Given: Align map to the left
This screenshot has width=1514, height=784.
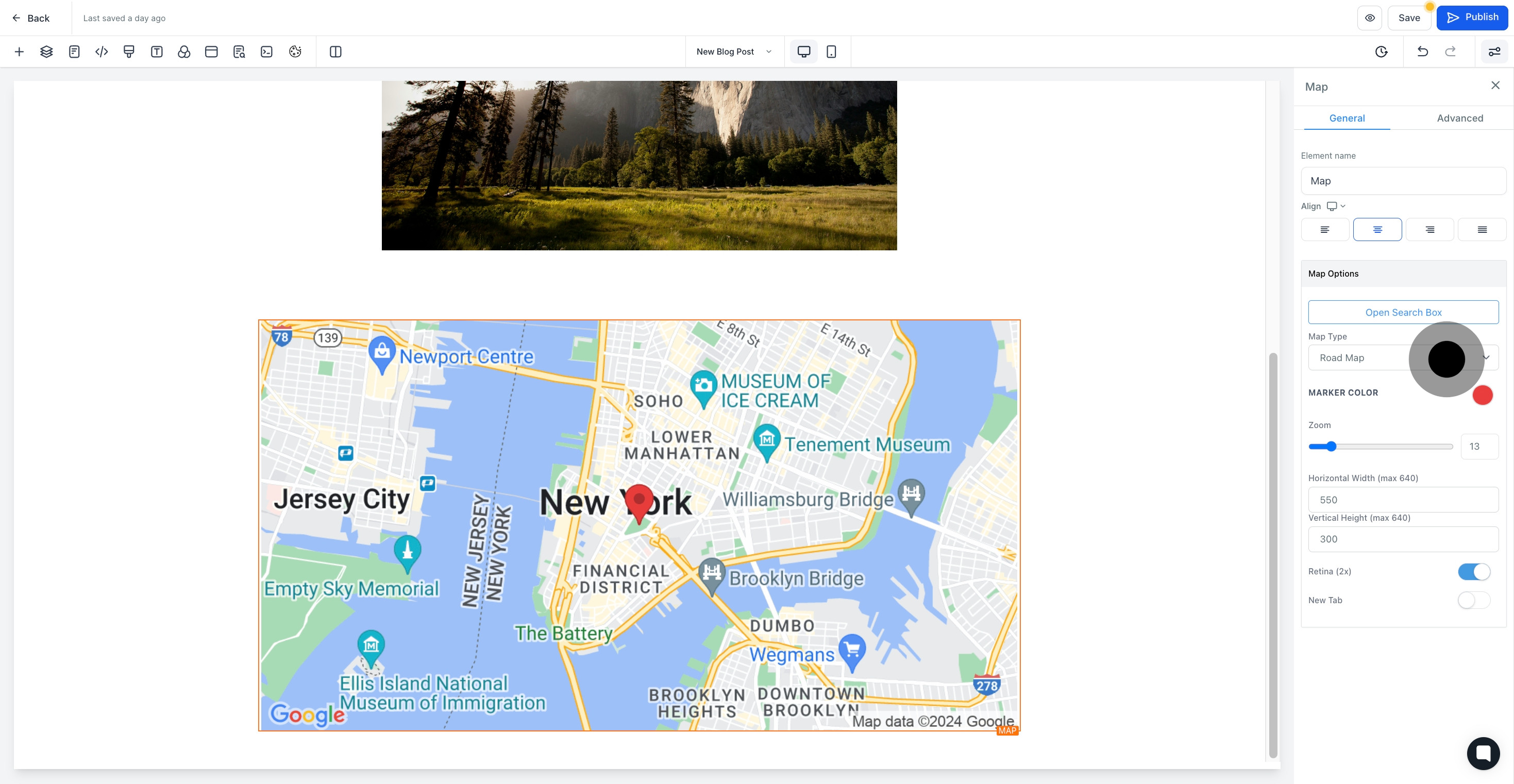Looking at the screenshot, I should [1325, 229].
